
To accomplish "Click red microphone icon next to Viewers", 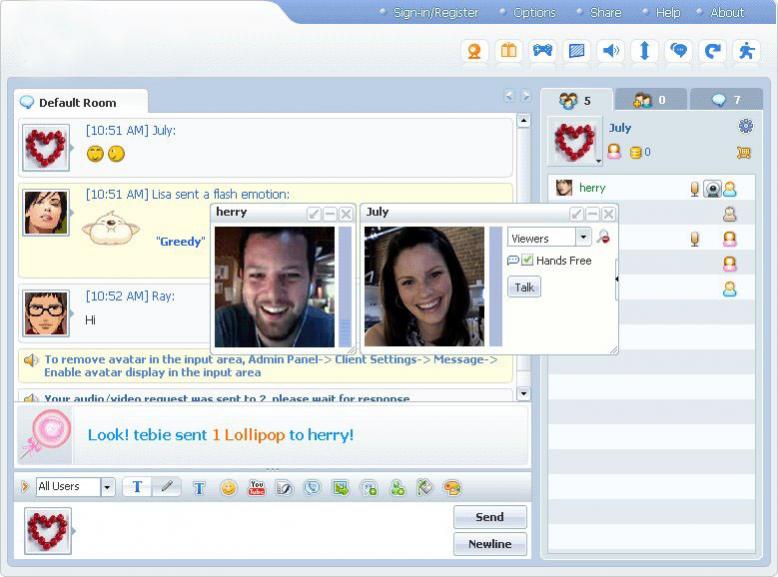I will (x=603, y=237).
